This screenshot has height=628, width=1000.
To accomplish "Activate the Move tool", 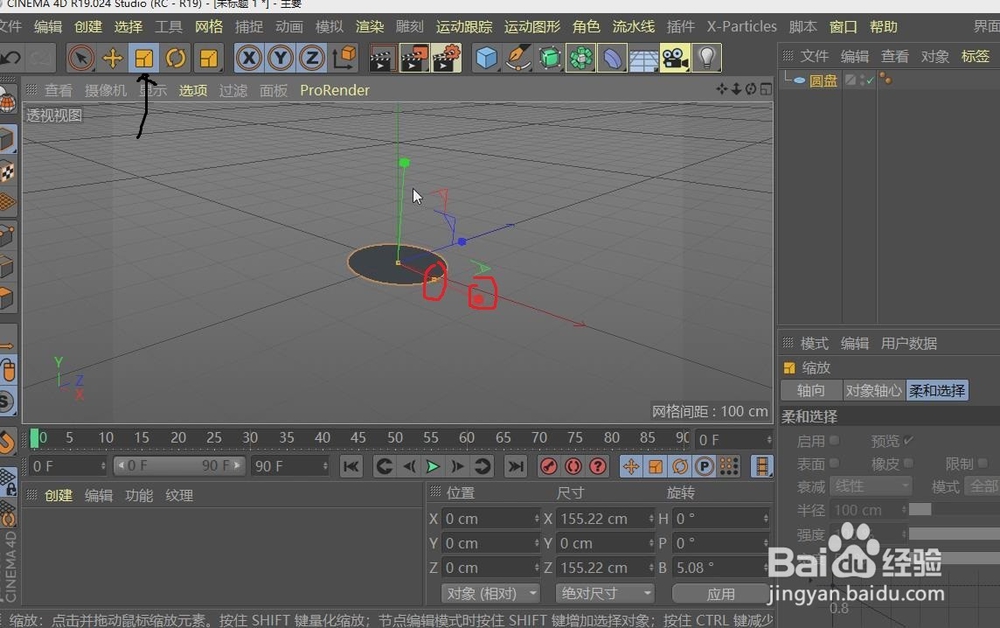I will (x=113, y=59).
